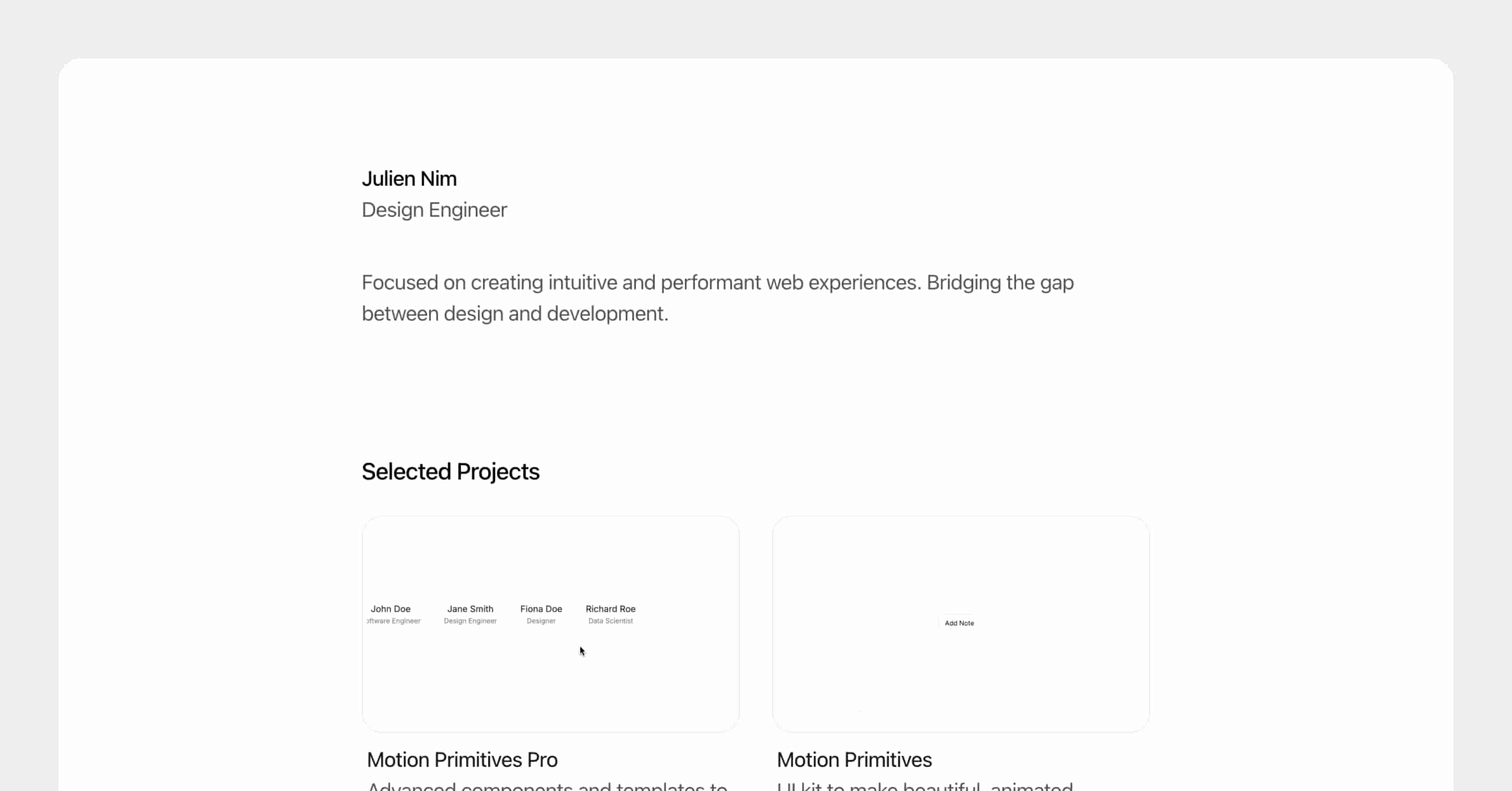Image resolution: width=1512 pixels, height=791 pixels.
Task: Click the Selected Projects heading
Action: tap(451, 471)
